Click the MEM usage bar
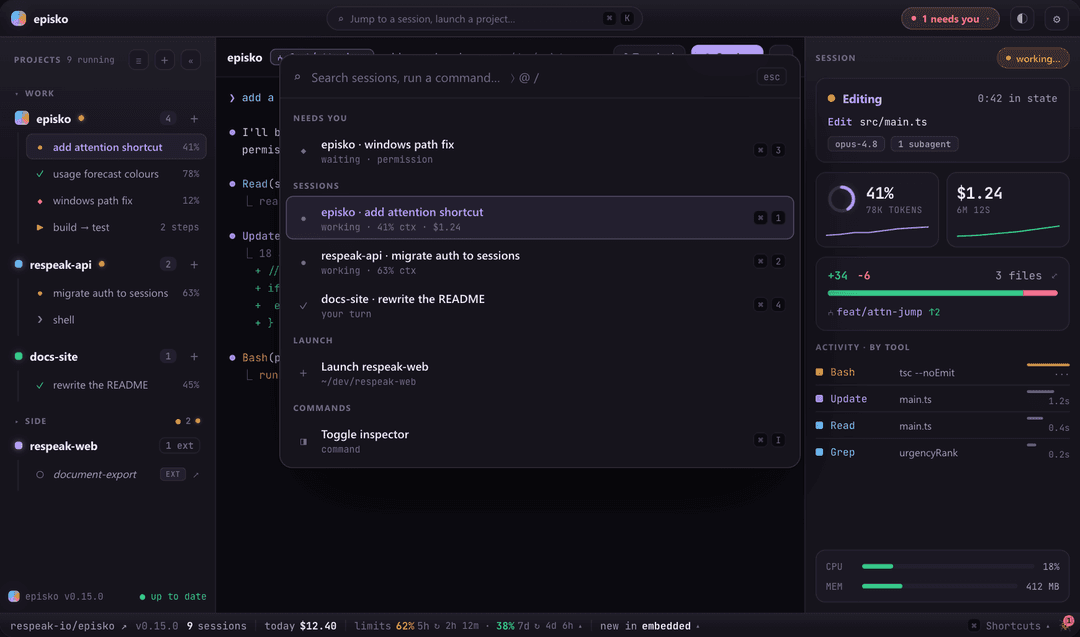This screenshot has height=637, width=1080. (x=939, y=586)
